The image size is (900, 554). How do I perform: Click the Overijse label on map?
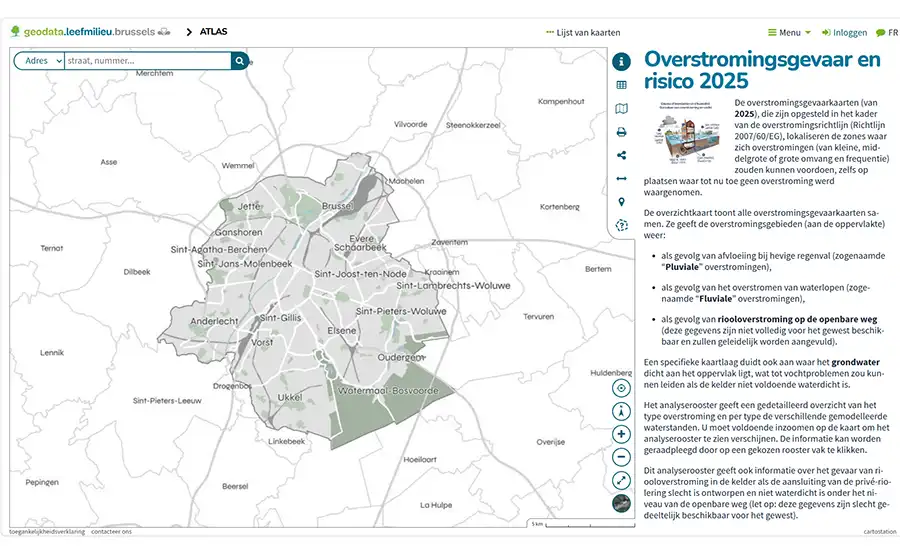[551, 442]
